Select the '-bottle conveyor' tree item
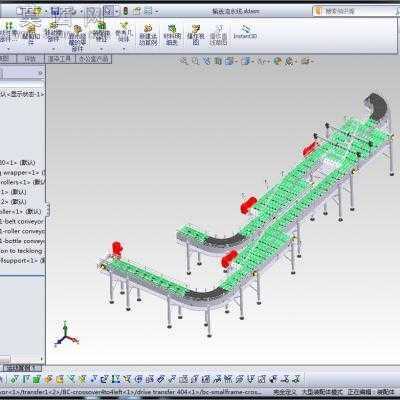This screenshot has height=400, width=400. 22,241
